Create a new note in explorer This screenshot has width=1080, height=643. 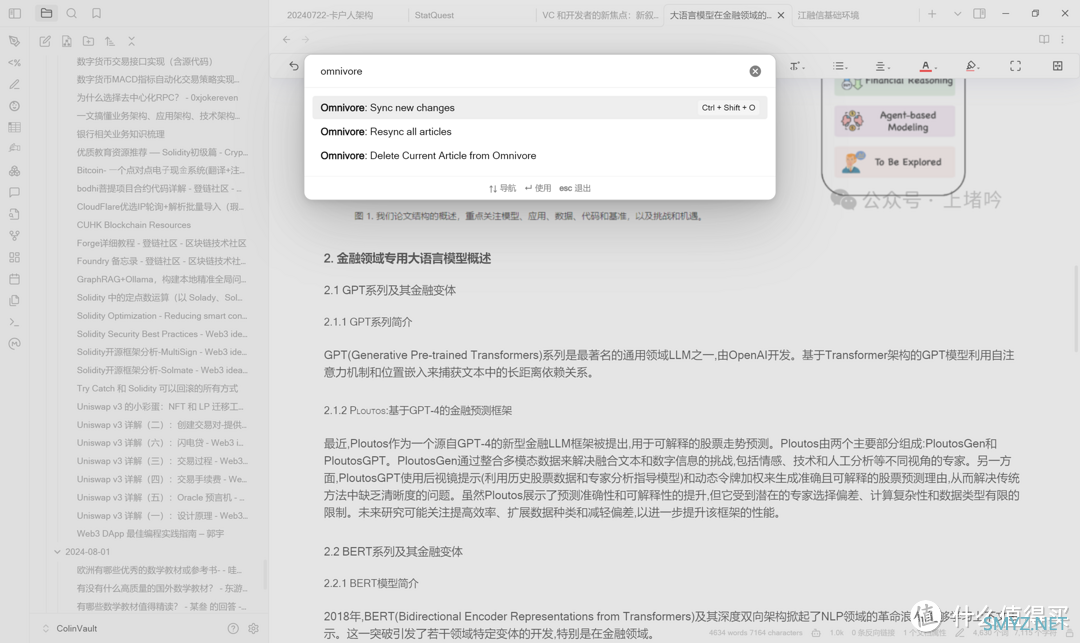click(45, 41)
